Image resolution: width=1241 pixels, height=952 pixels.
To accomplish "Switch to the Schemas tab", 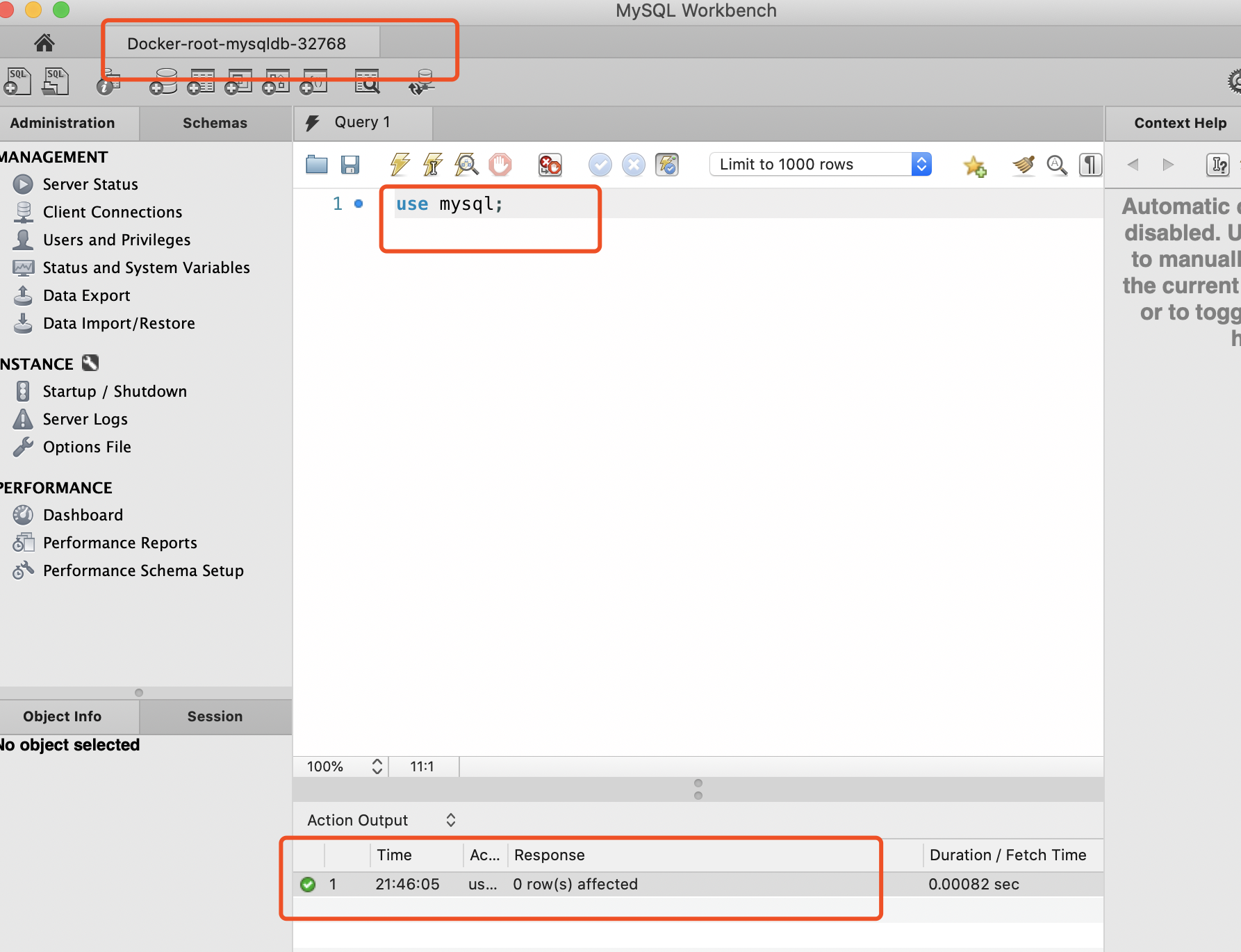I will 215,123.
